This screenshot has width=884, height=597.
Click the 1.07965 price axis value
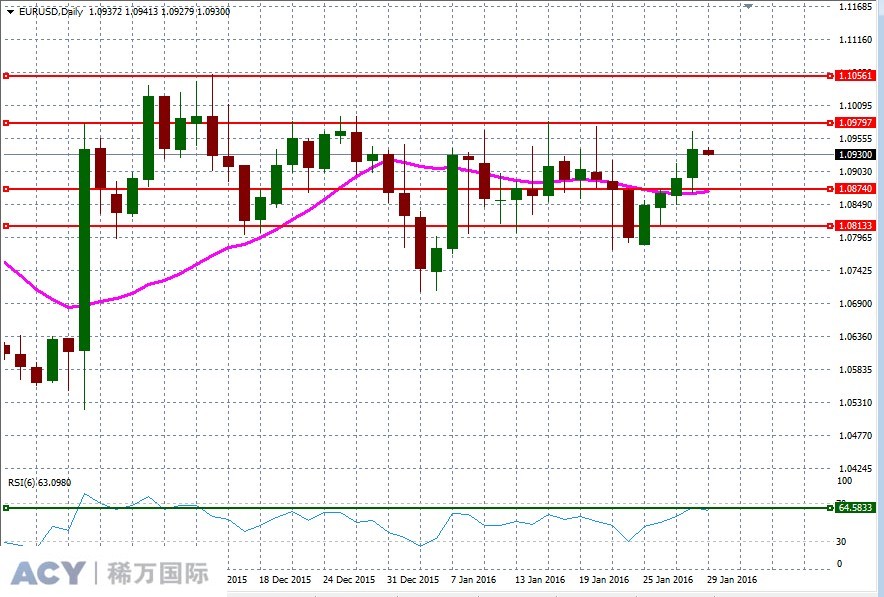click(855, 237)
